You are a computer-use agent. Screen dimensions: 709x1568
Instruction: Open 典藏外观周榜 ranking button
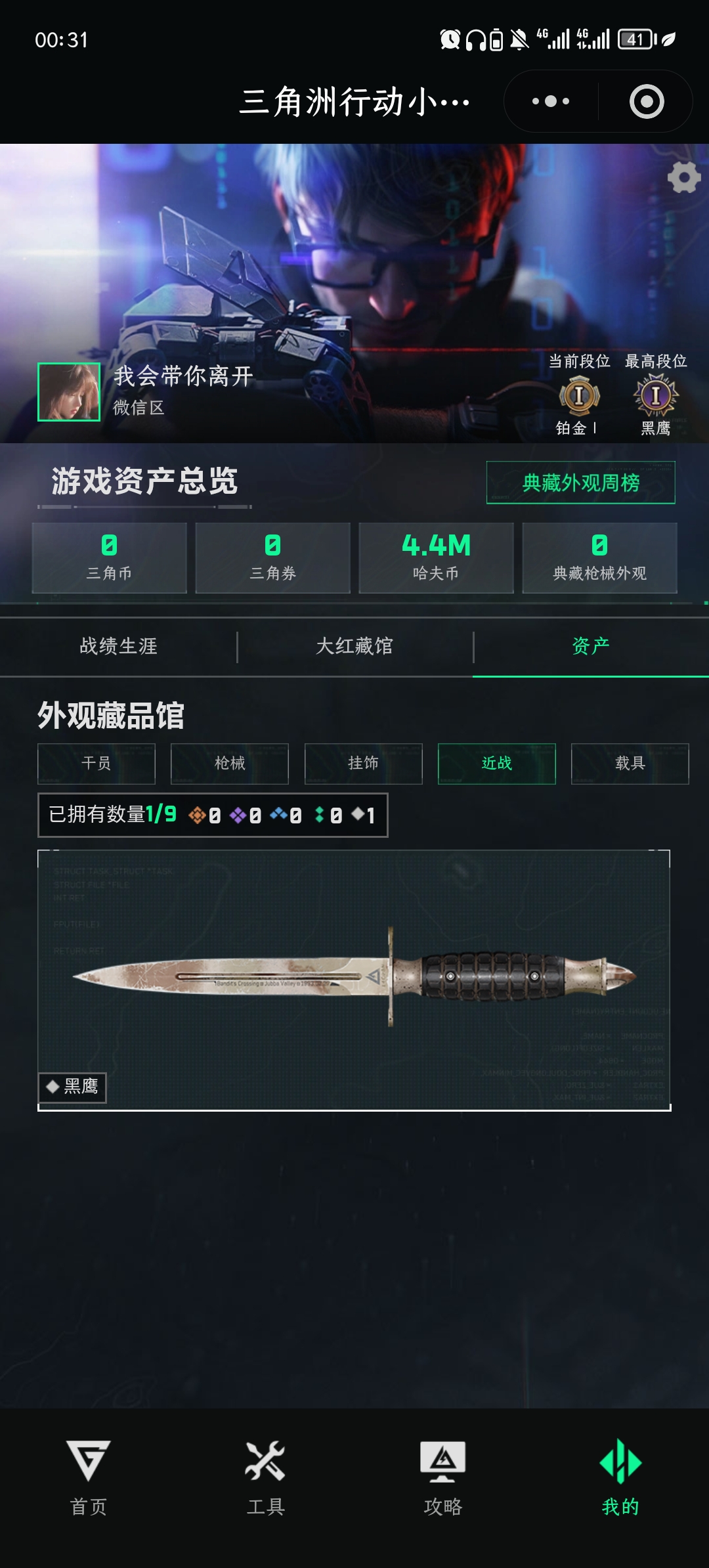pos(581,483)
